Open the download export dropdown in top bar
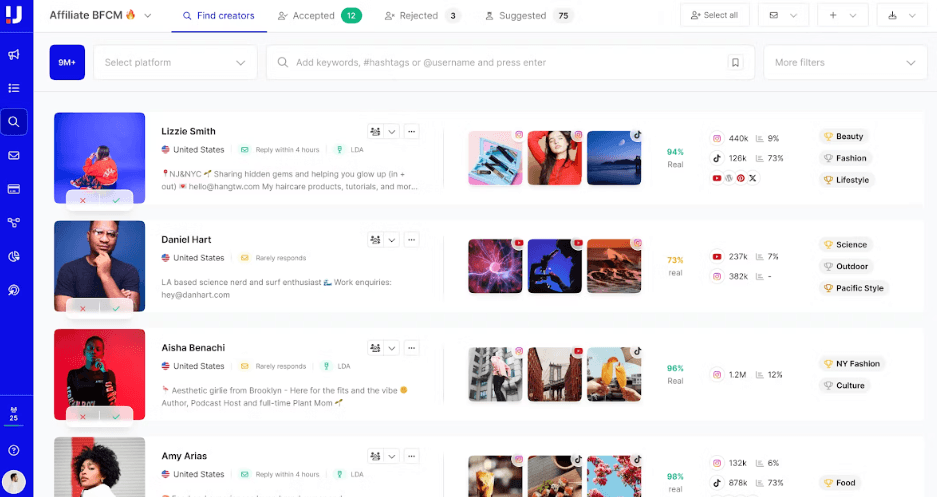This screenshot has height=497, width=937. [902, 16]
